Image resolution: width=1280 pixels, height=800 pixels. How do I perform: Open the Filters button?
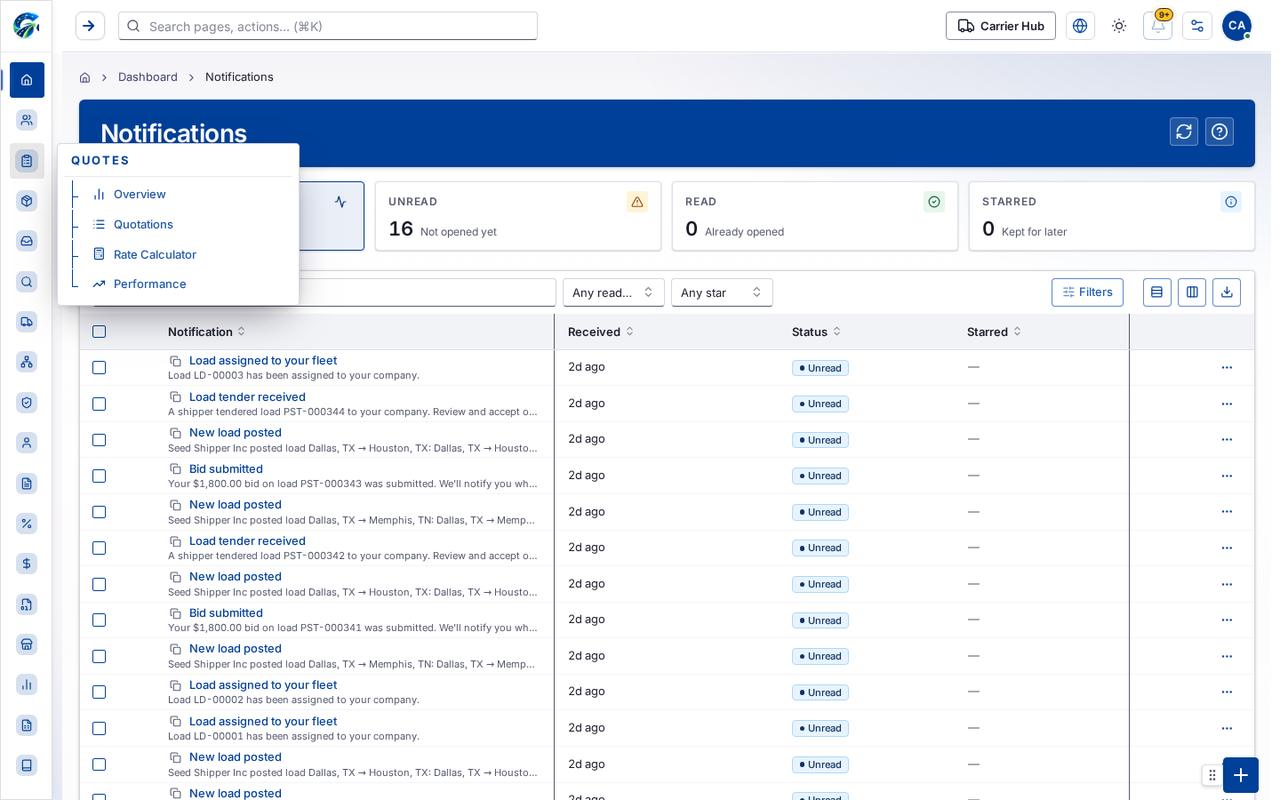1087,292
